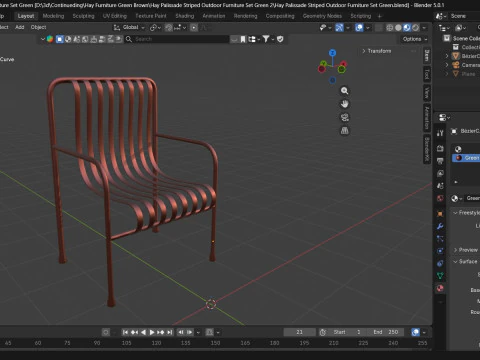Image resolution: width=480 pixels, height=360 pixels.
Task: Open the Scene properties tab icon
Action: (440, 186)
